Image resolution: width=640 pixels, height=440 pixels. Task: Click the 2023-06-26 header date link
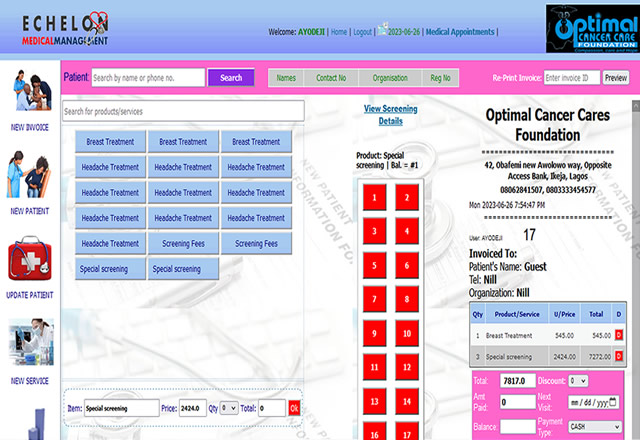404,32
